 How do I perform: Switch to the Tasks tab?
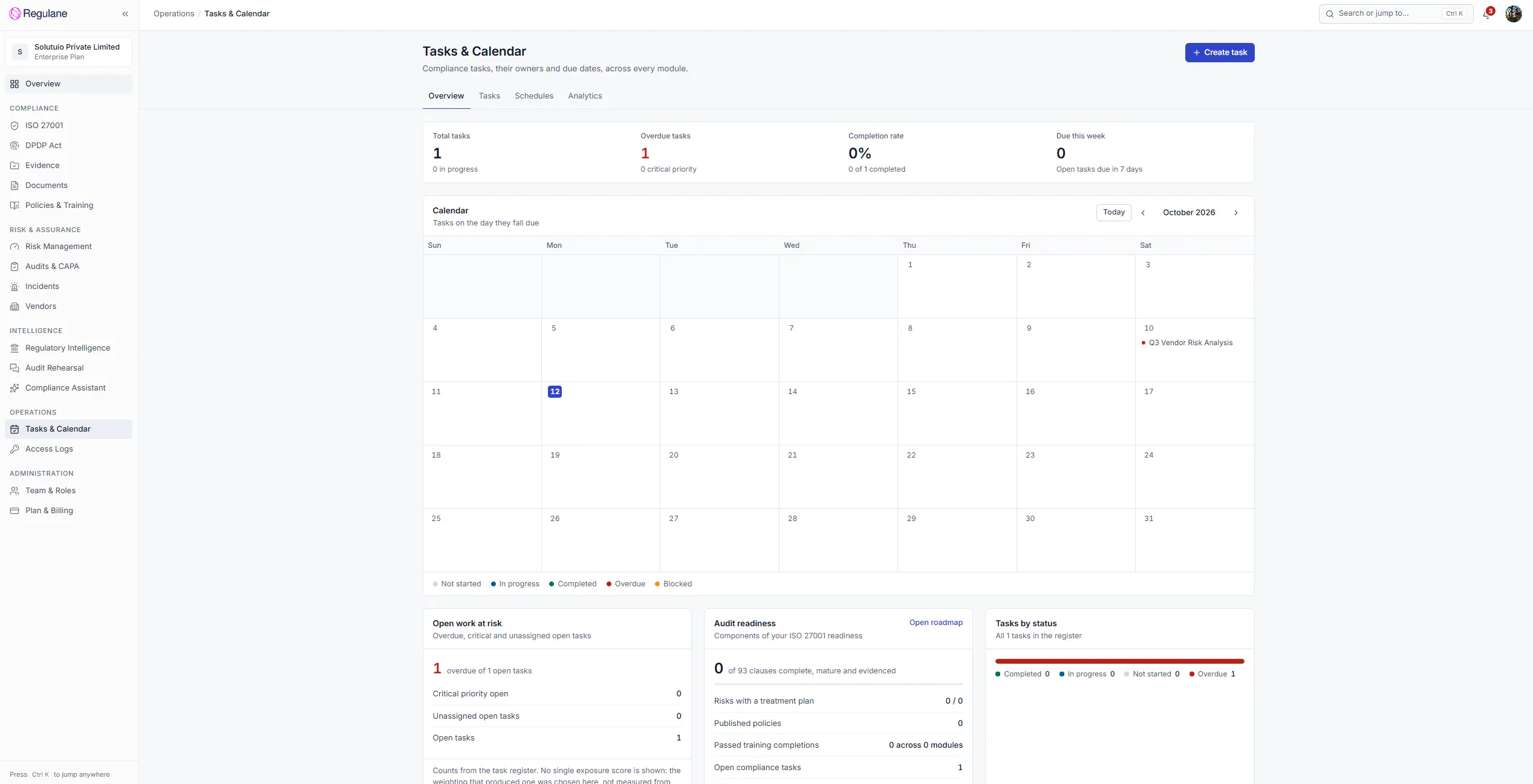click(489, 96)
